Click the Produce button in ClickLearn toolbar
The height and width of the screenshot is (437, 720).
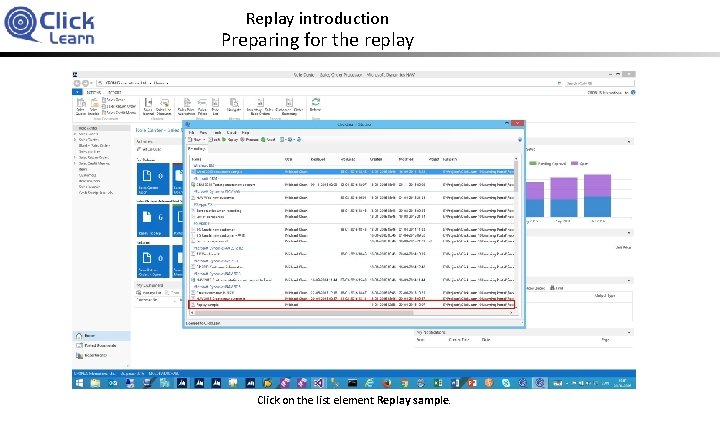[249, 140]
